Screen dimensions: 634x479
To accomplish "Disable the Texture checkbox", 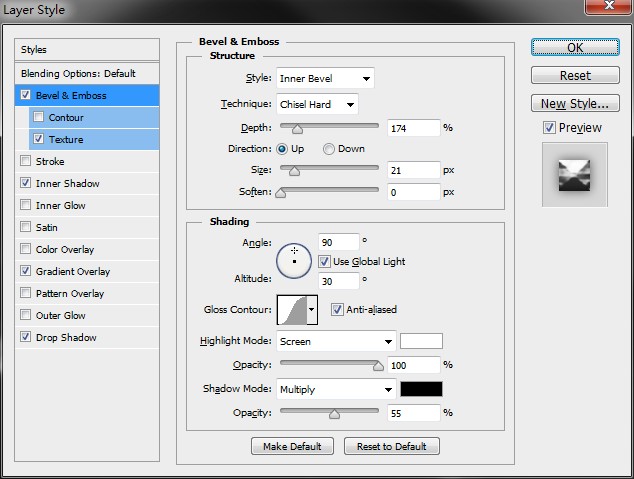I will click(38, 139).
